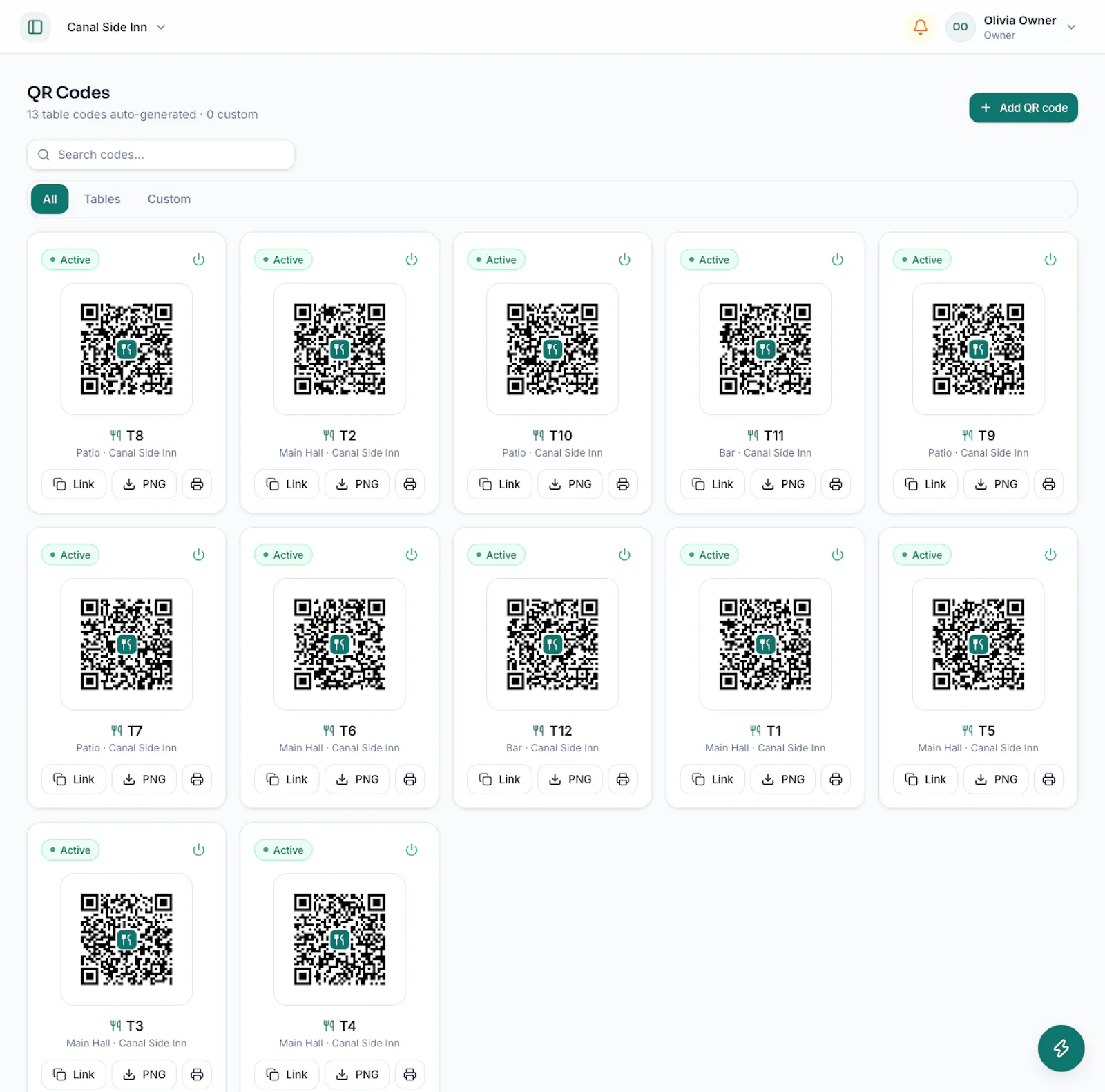Toggle the T5 power icon
Viewport: 1105px width, 1092px height.
[x=1050, y=555]
